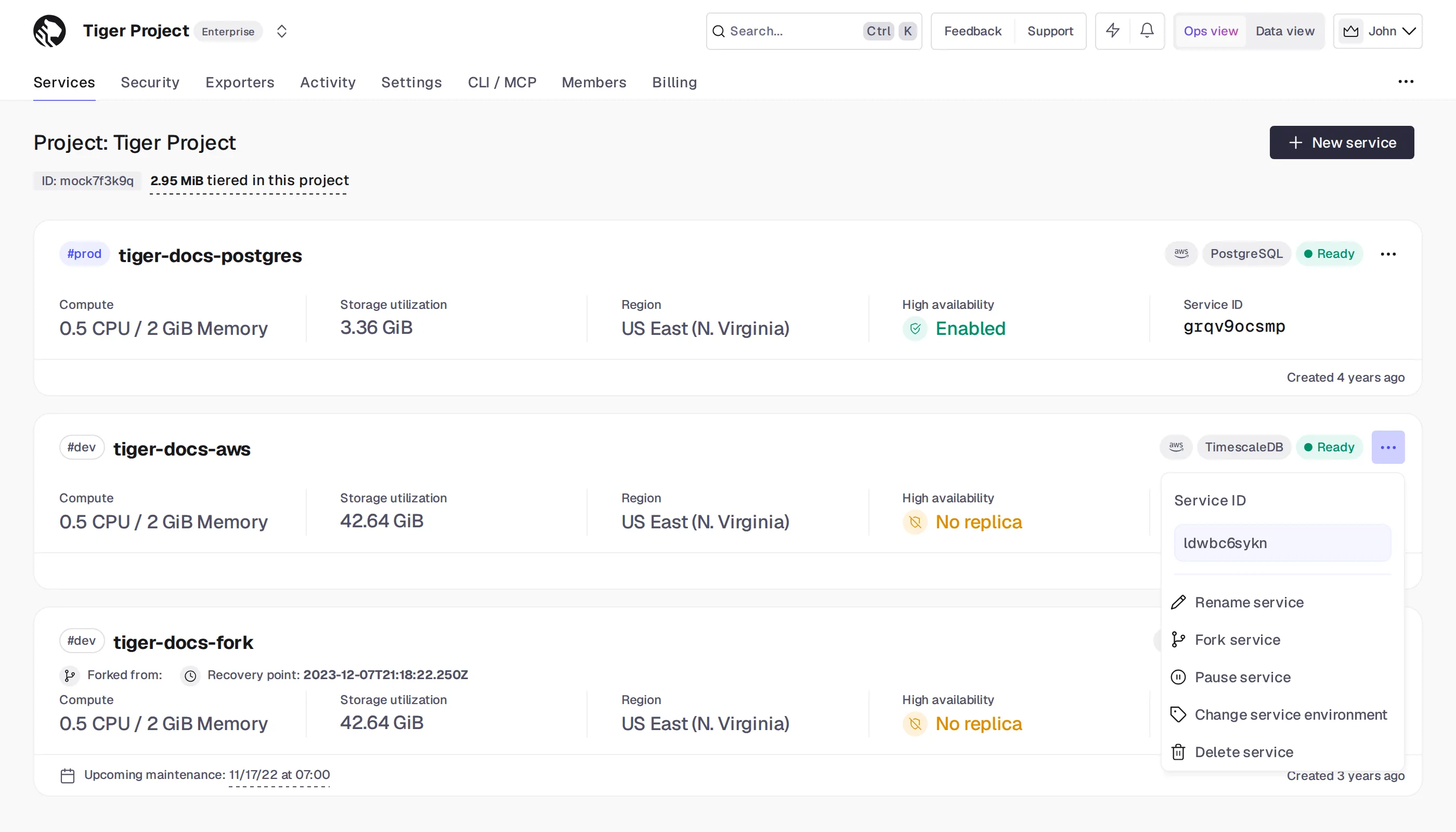Click the 2.95 MiB tiered link
The image size is (1456, 832).
pyautogui.click(x=249, y=180)
